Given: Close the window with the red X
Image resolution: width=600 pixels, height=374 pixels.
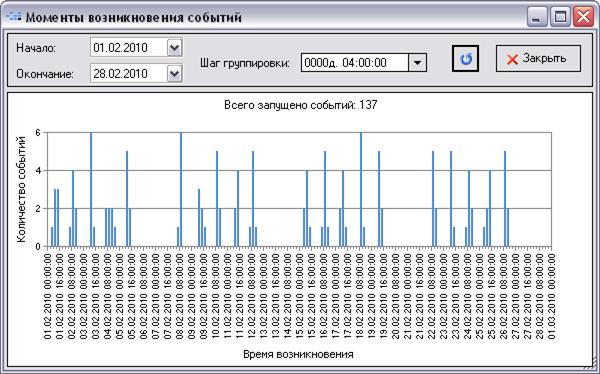Looking at the screenshot, I should click(x=583, y=17).
